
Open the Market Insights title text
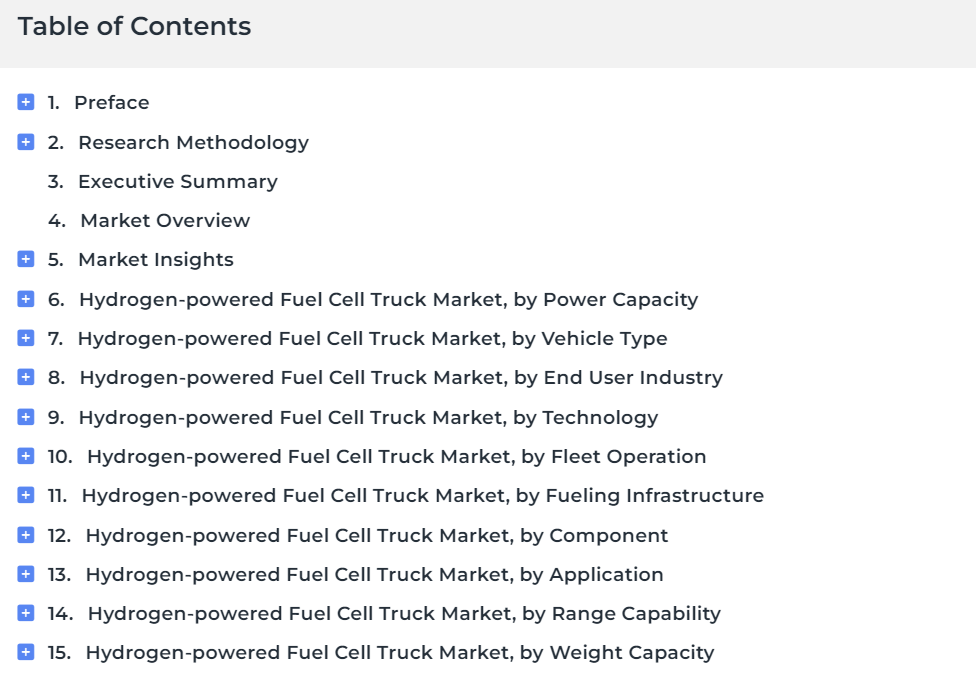tap(156, 259)
